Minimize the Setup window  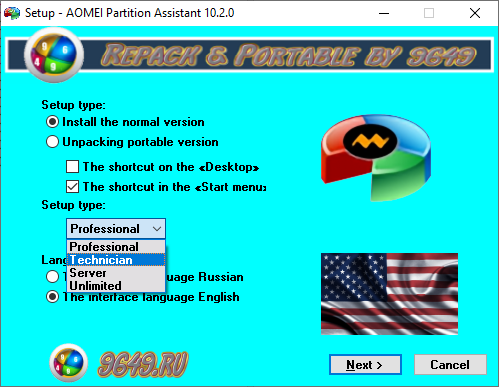(384, 13)
